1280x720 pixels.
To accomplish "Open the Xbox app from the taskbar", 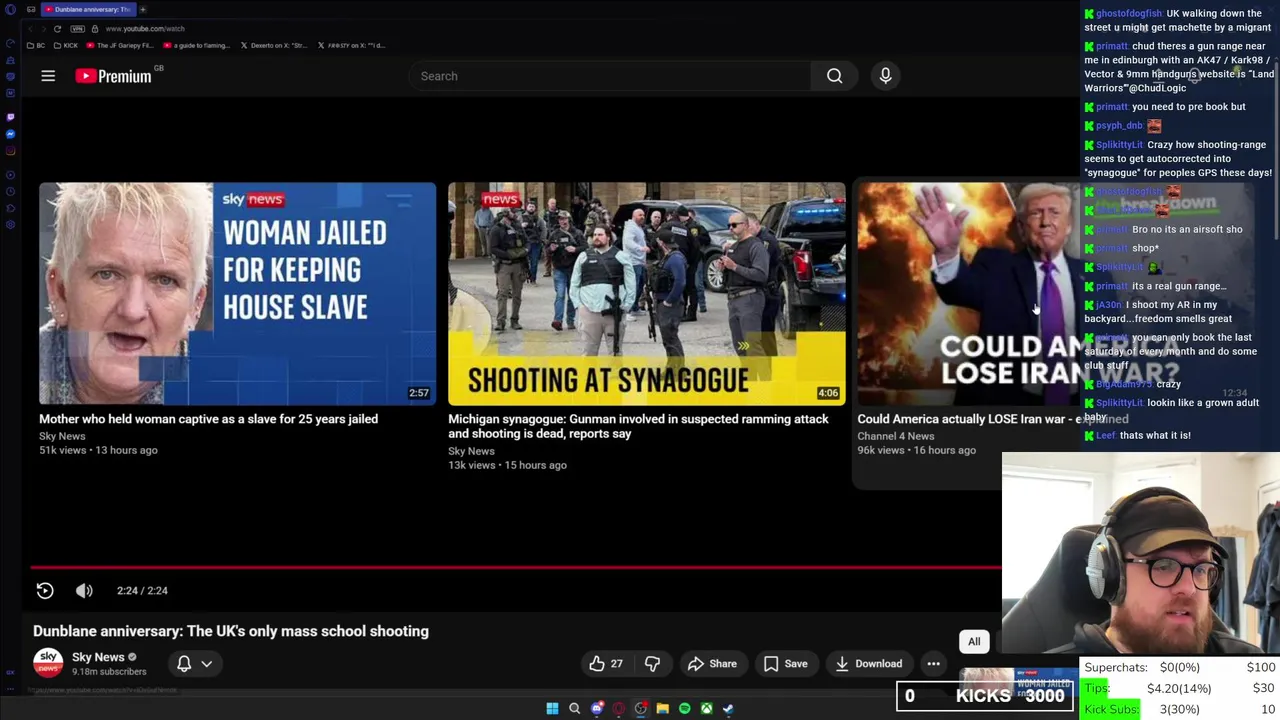I will coord(706,709).
